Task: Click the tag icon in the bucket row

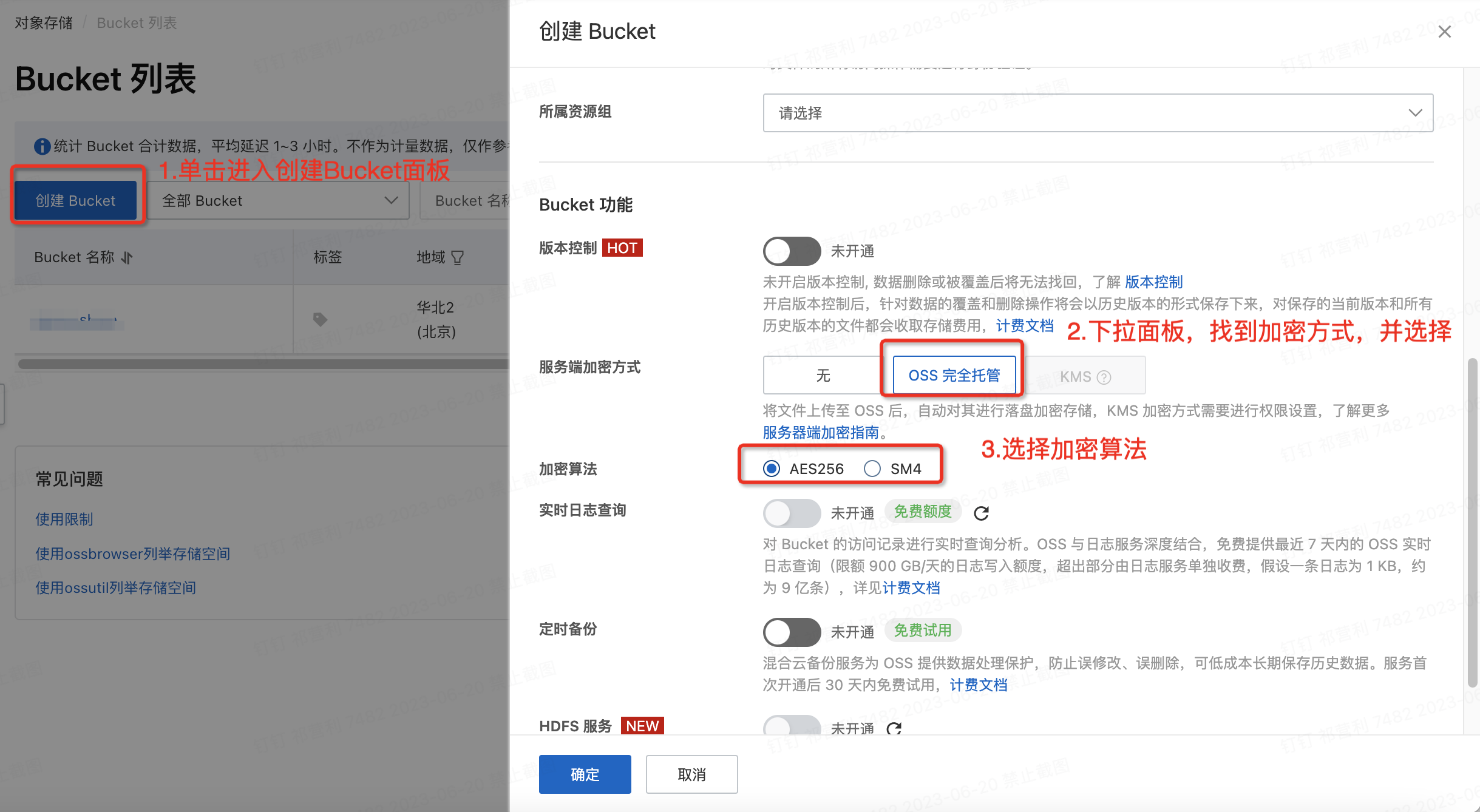Action: tap(320, 319)
